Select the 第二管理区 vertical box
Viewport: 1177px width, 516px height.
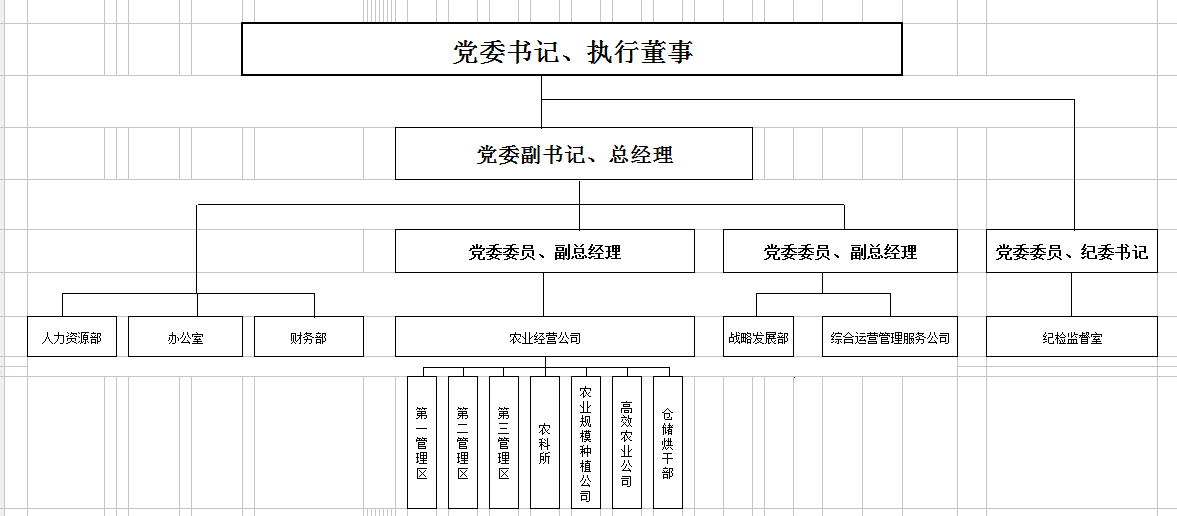pos(463,442)
